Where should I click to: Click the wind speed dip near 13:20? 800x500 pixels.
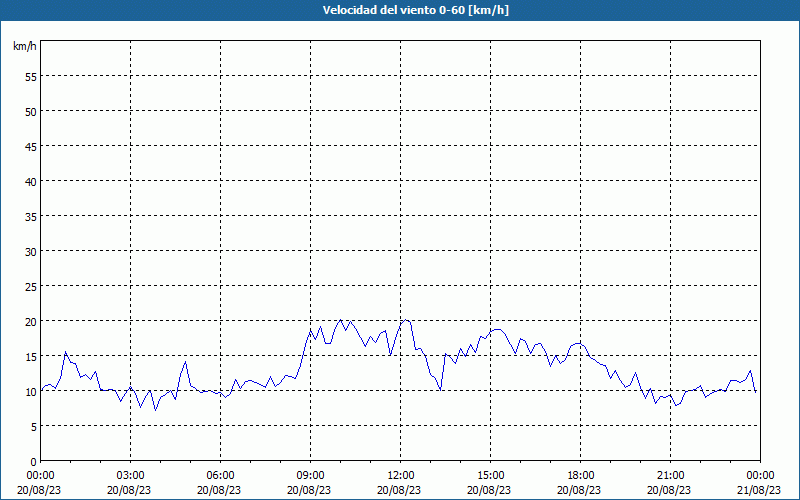pyautogui.click(x=440, y=390)
